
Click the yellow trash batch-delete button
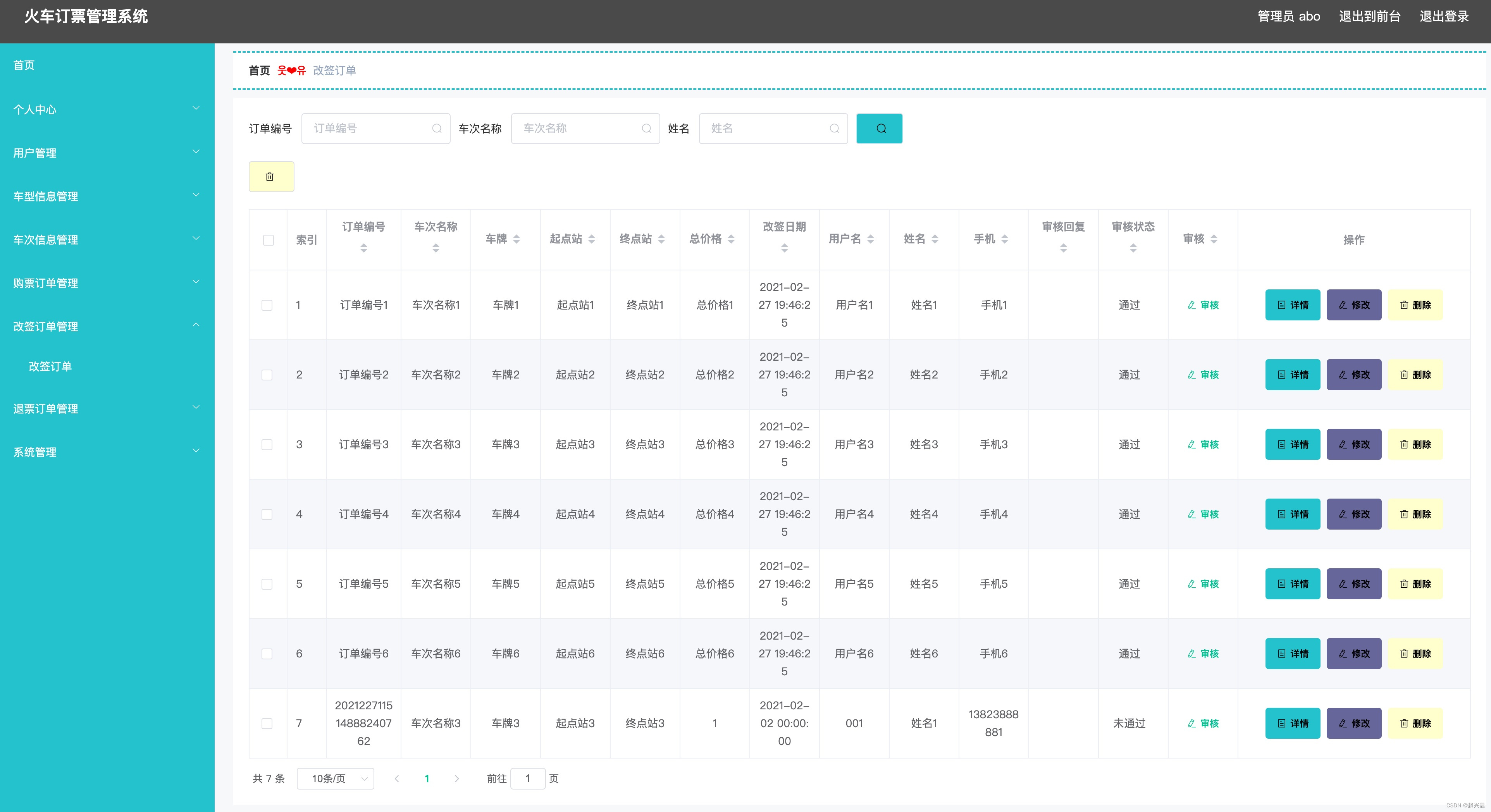pyautogui.click(x=271, y=177)
